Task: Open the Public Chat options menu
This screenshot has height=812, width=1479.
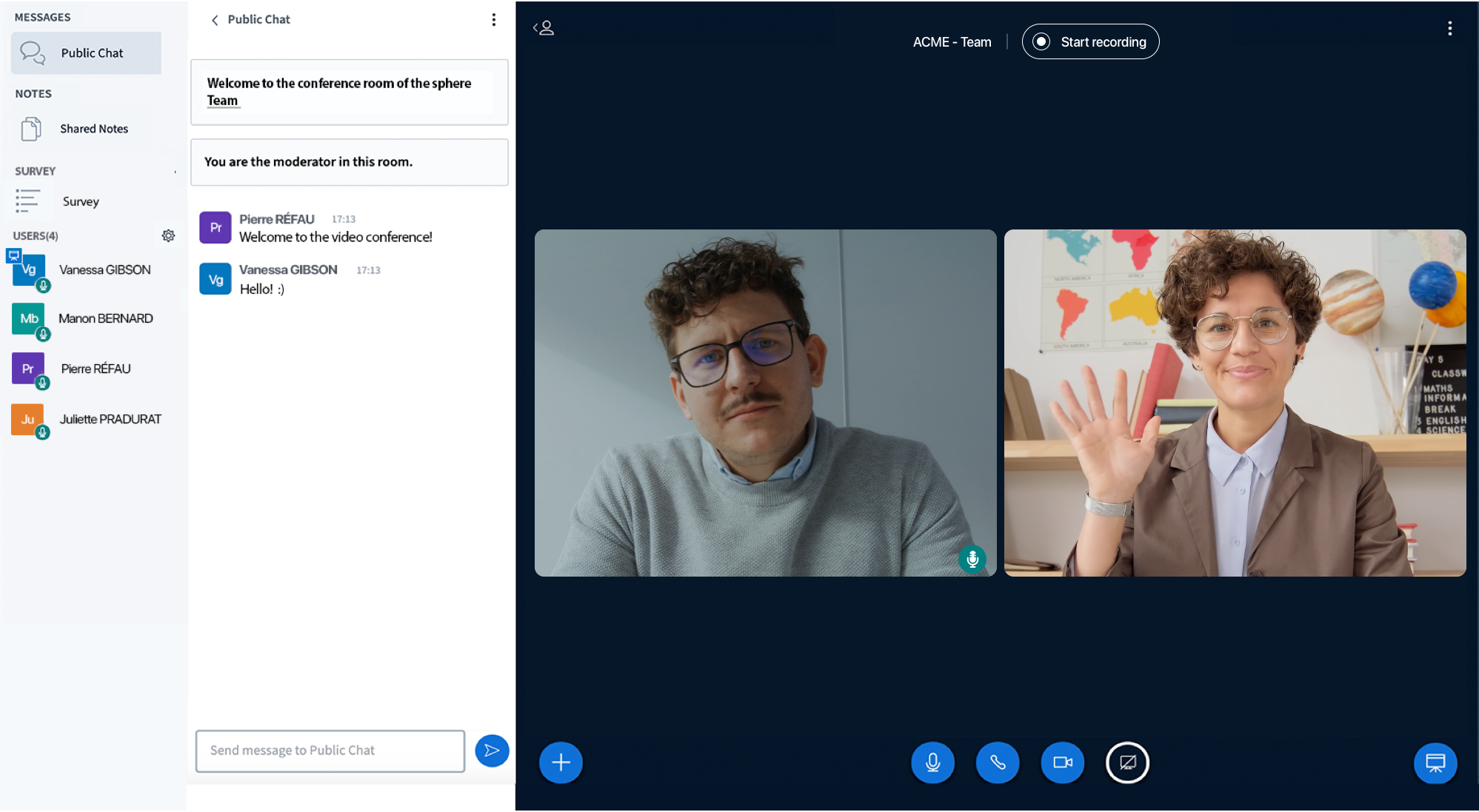Action: [494, 19]
